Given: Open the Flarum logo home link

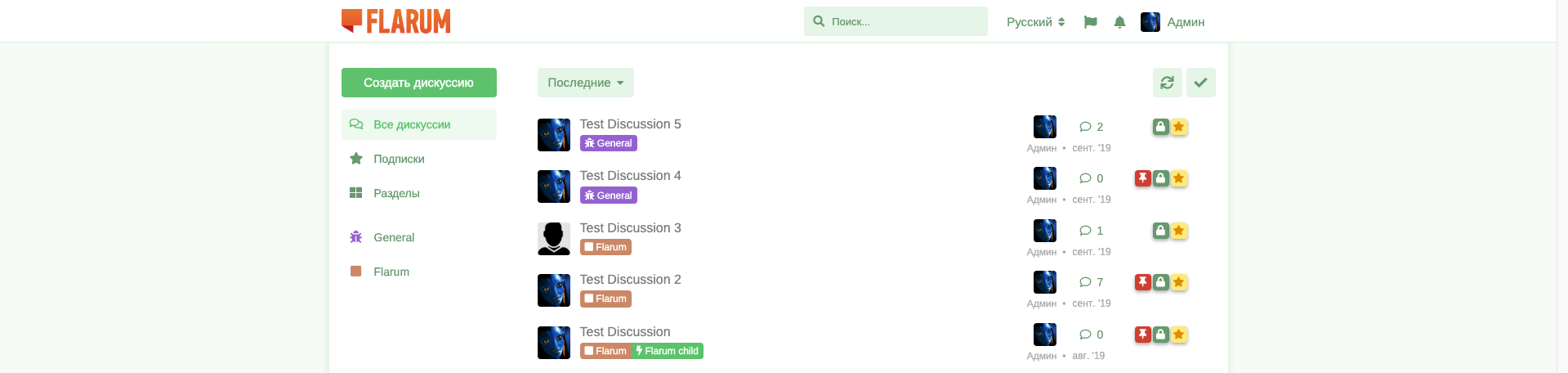Looking at the screenshot, I should coord(396,21).
